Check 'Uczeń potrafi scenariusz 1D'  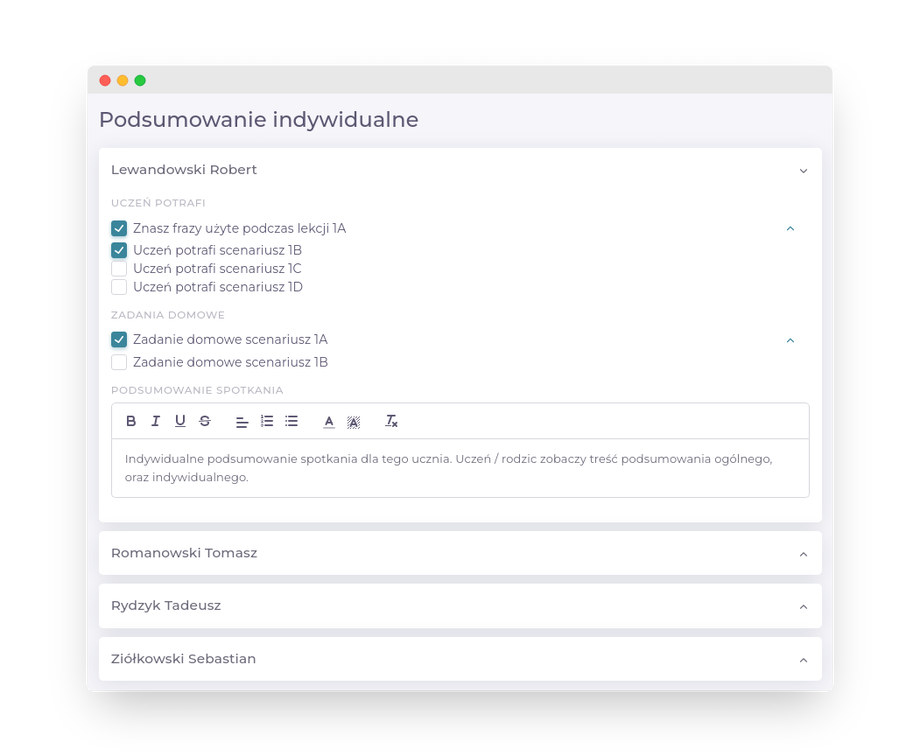(x=119, y=287)
